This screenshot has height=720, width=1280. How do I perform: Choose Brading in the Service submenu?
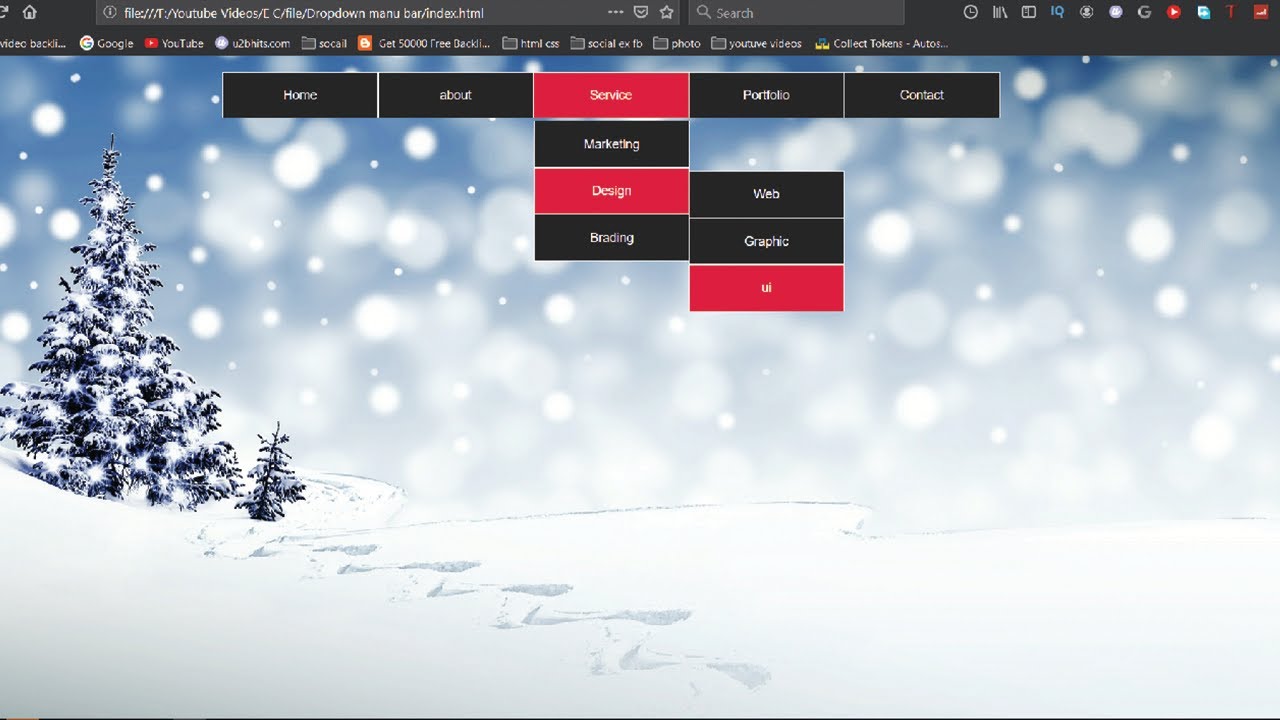point(611,238)
